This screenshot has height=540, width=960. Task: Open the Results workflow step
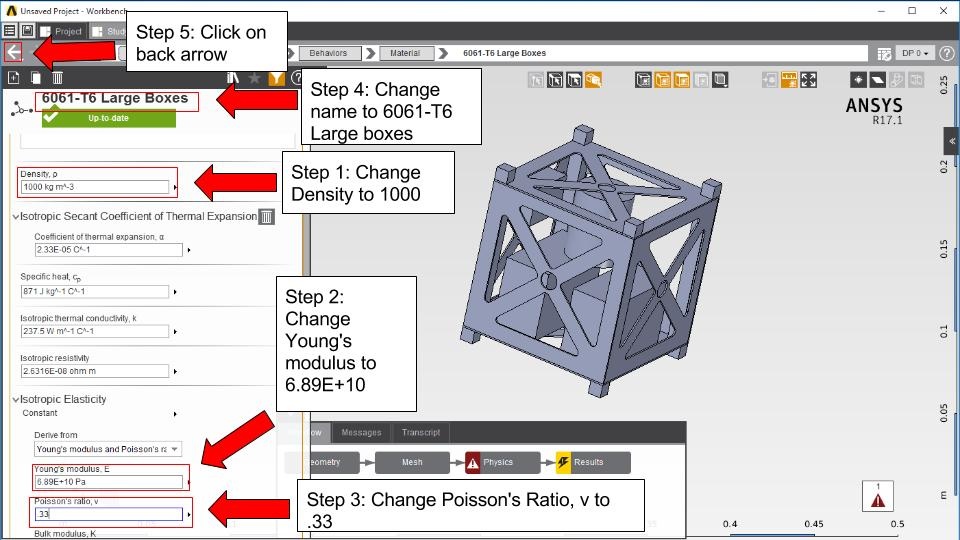pos(593,463)
